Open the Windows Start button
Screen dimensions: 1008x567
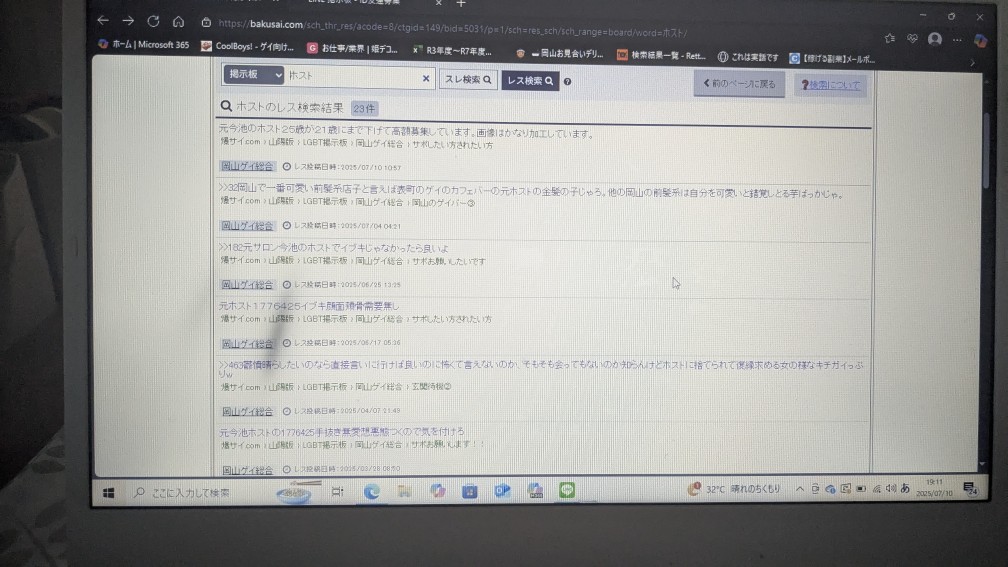point(109,492)
